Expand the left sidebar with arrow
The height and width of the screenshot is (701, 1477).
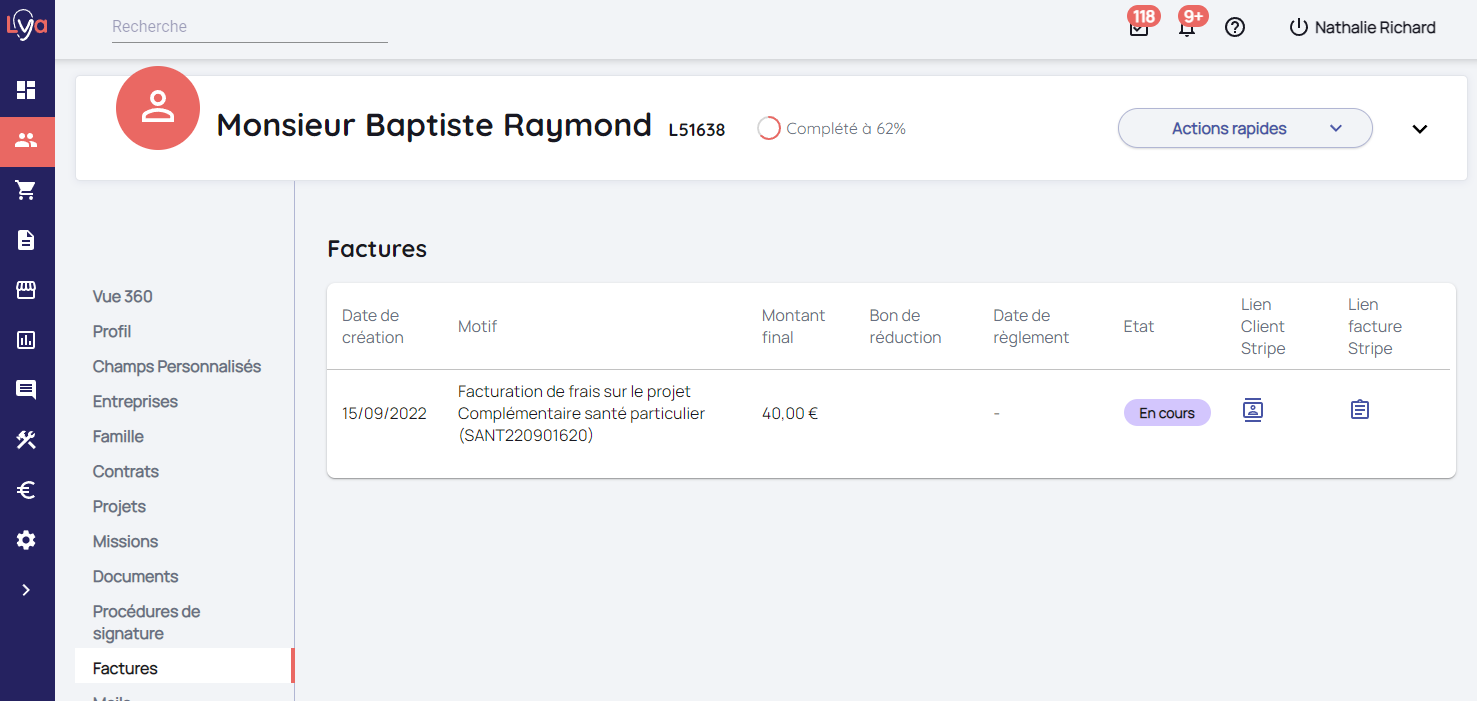[26, 590]
